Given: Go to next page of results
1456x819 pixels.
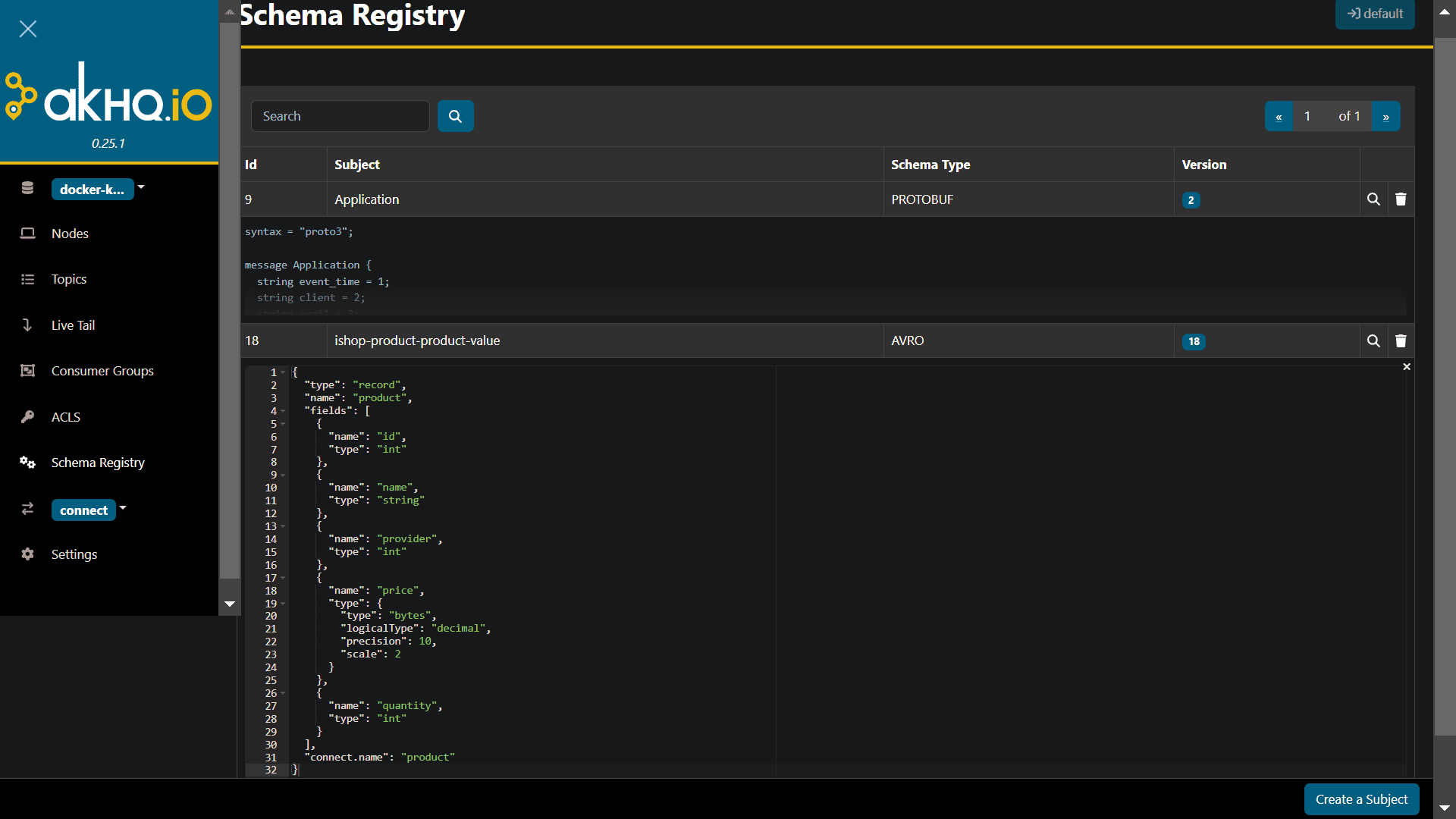Looking at the screenshot, I should tap(1385, 117).
